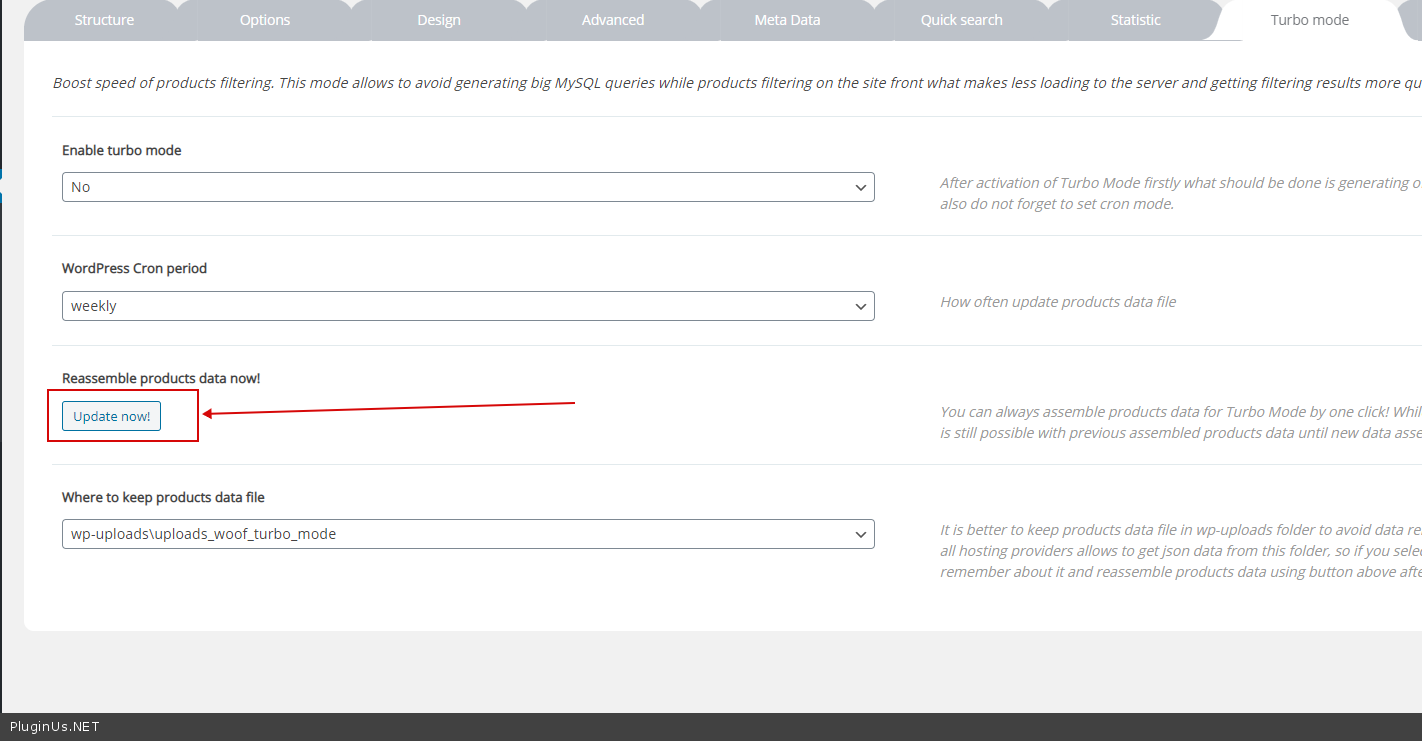Click the Update now! button
The image size is (1422, 741).
coord(111,416)
